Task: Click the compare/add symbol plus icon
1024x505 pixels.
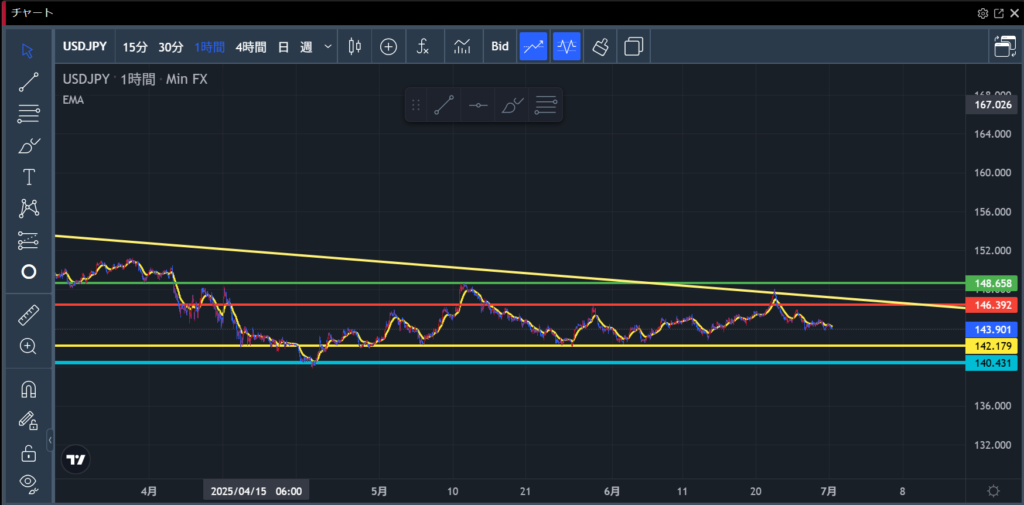Action: pos(389,46)
